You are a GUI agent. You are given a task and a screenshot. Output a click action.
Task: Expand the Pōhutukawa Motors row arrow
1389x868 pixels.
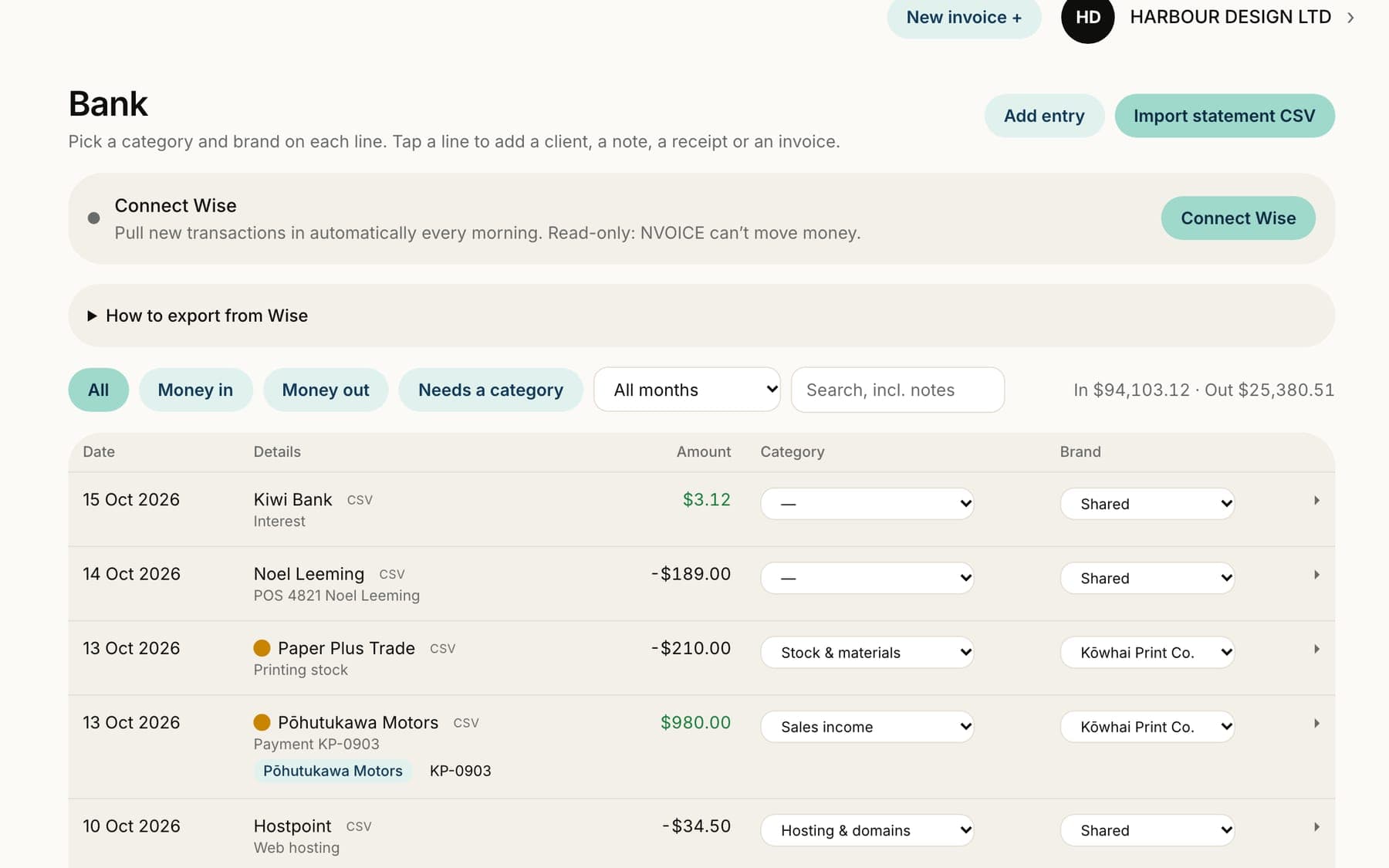1316,723
